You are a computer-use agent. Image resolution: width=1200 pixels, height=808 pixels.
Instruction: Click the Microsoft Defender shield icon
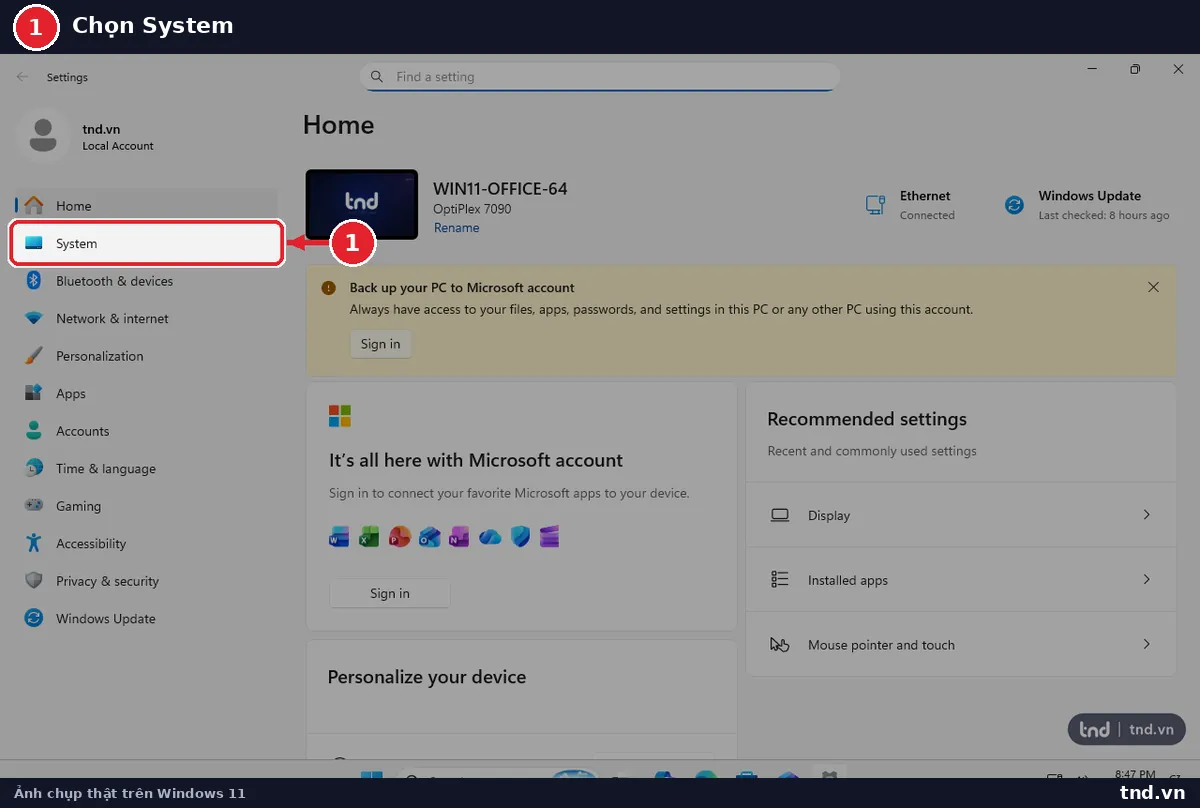(520, 537)
